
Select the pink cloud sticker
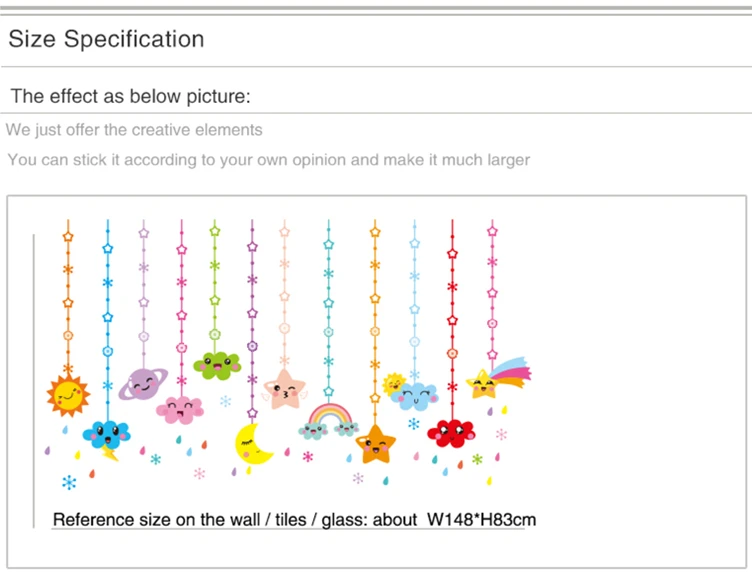pyautogui.click(x=180, y=410)
